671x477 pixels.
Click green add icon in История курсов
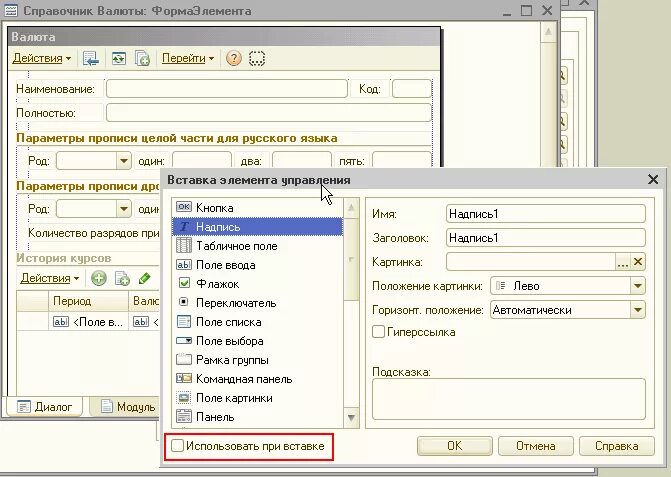point(98,278)
